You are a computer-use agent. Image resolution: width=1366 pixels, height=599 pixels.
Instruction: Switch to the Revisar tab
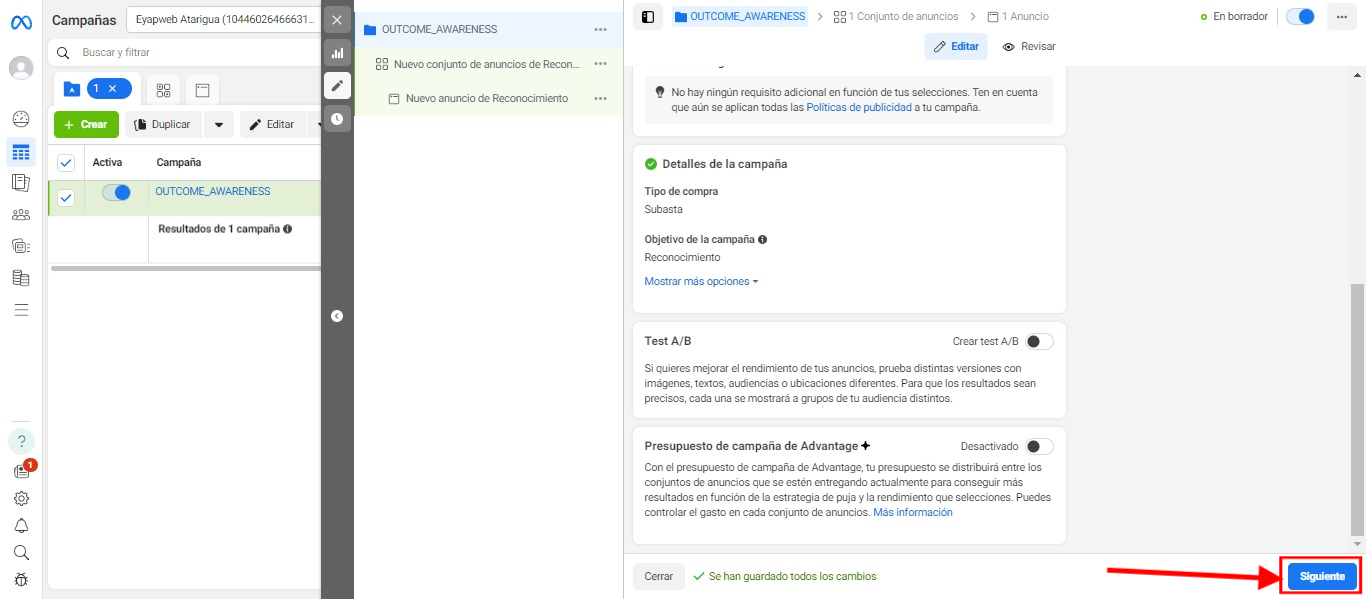point(1029,46)
